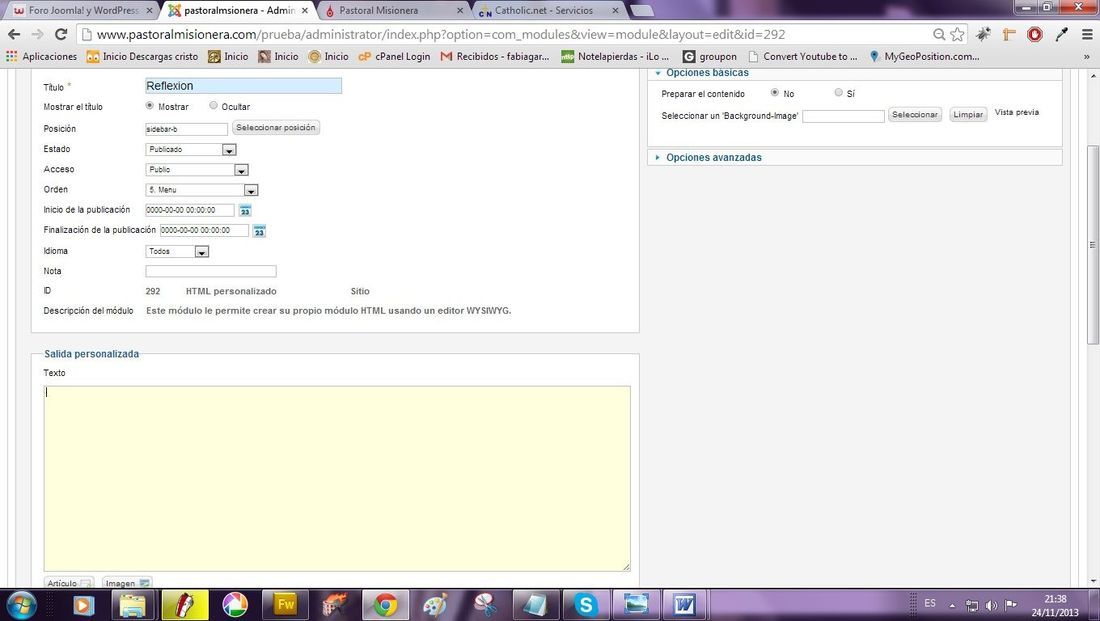
Task: Reload the page with the refresh icon
Action: tap(61, 34)
